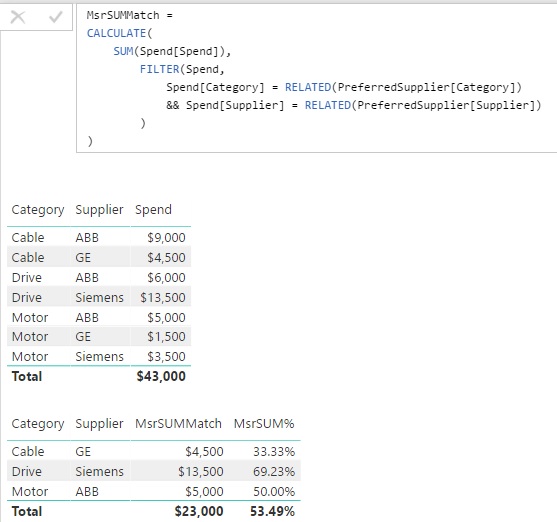The width and height of the screenshot is (557, 522).
Task: Click the $23,000 MsrSUMMatch total
Action: (x=199, y=511)
